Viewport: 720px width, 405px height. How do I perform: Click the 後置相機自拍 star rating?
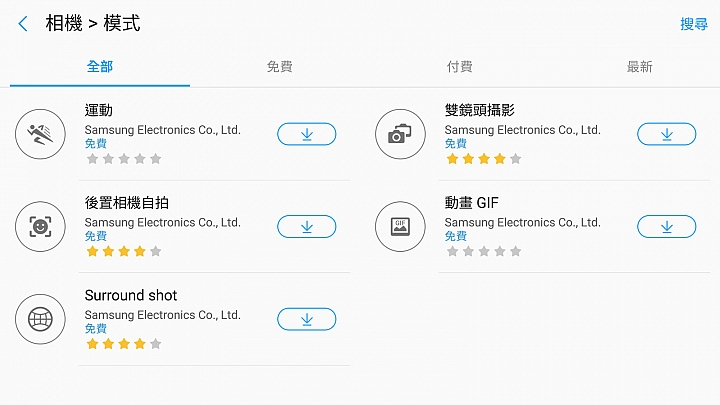tap(124, 251)
